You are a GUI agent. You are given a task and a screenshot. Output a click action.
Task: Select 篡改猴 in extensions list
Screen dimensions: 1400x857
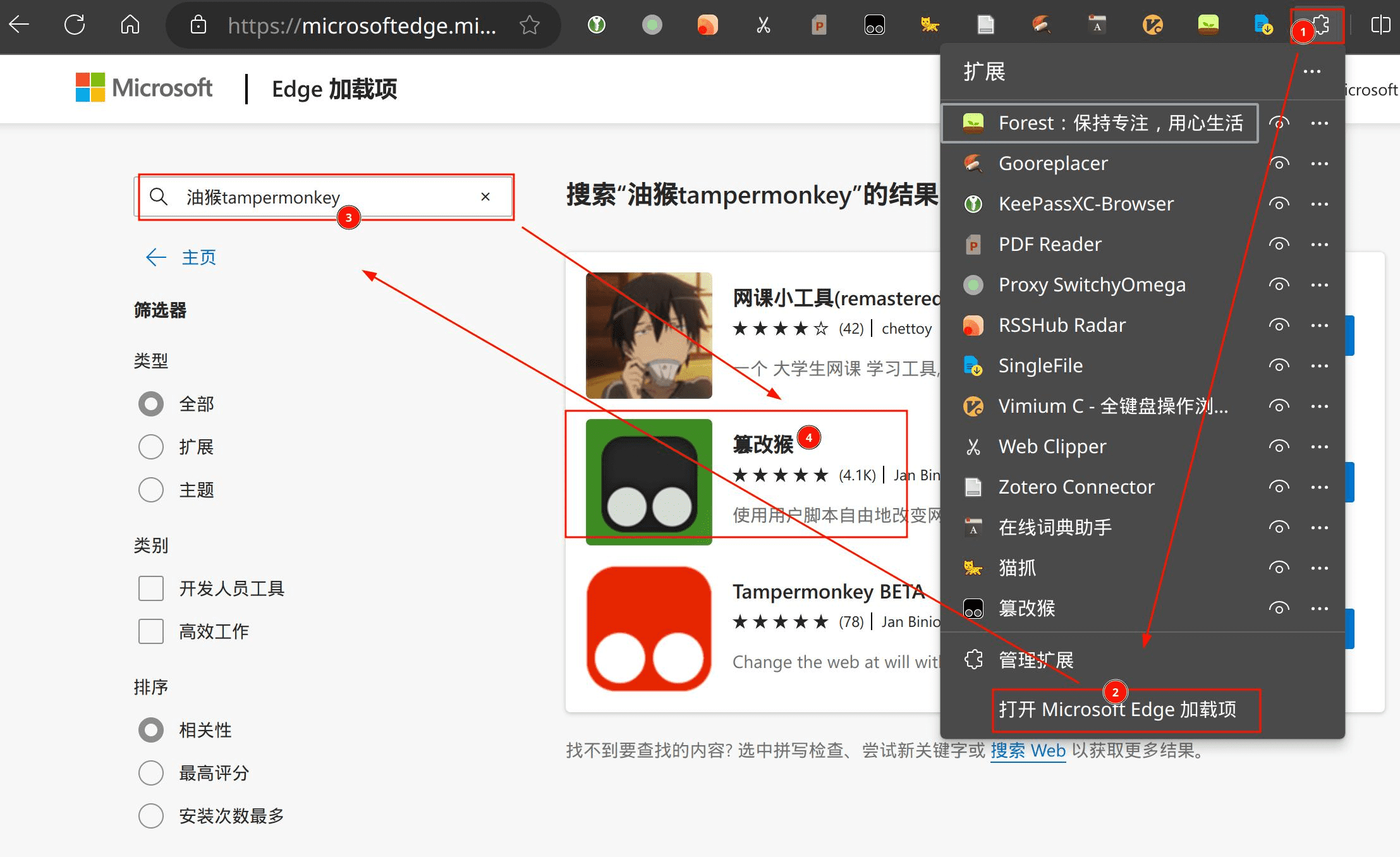[1100, 608]
